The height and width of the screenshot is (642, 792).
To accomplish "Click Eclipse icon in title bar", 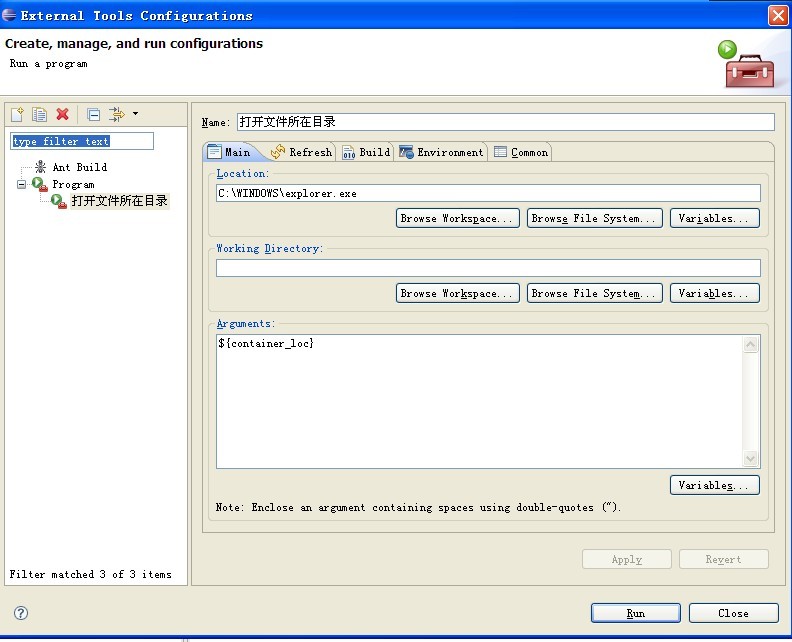I will (9, 15).
